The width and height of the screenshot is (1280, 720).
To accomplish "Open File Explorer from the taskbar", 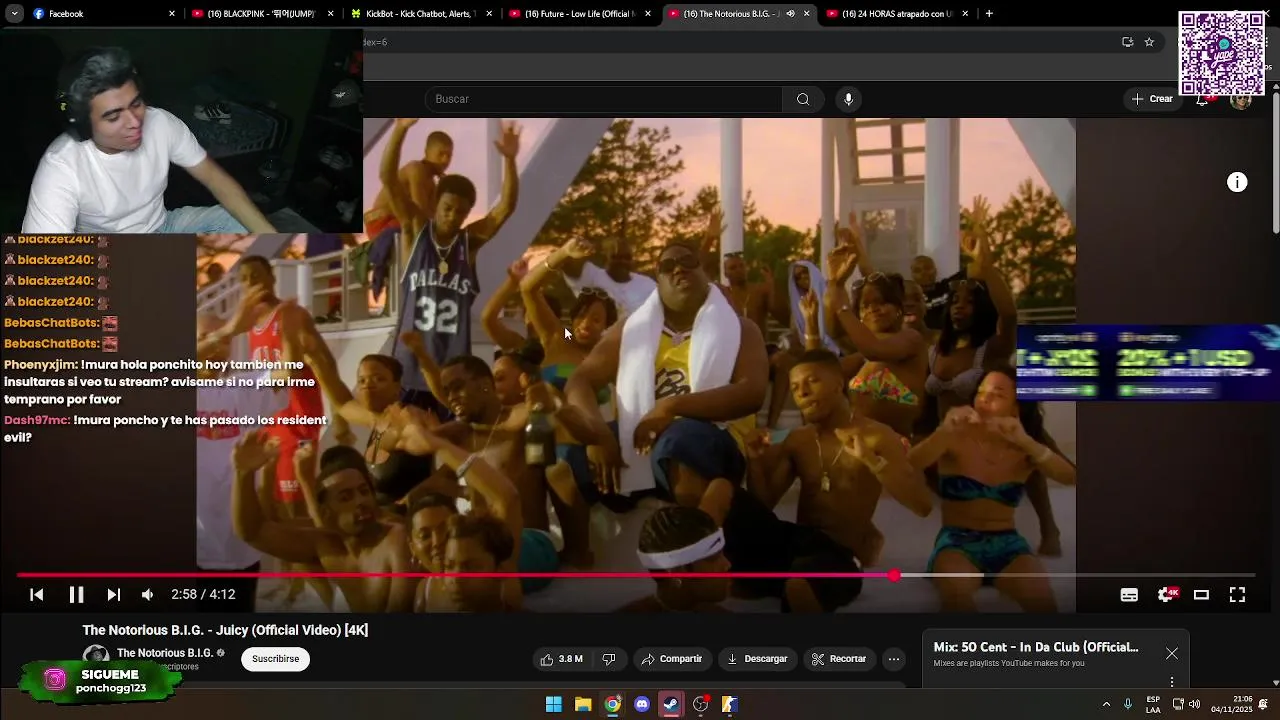I will [583, 704].
